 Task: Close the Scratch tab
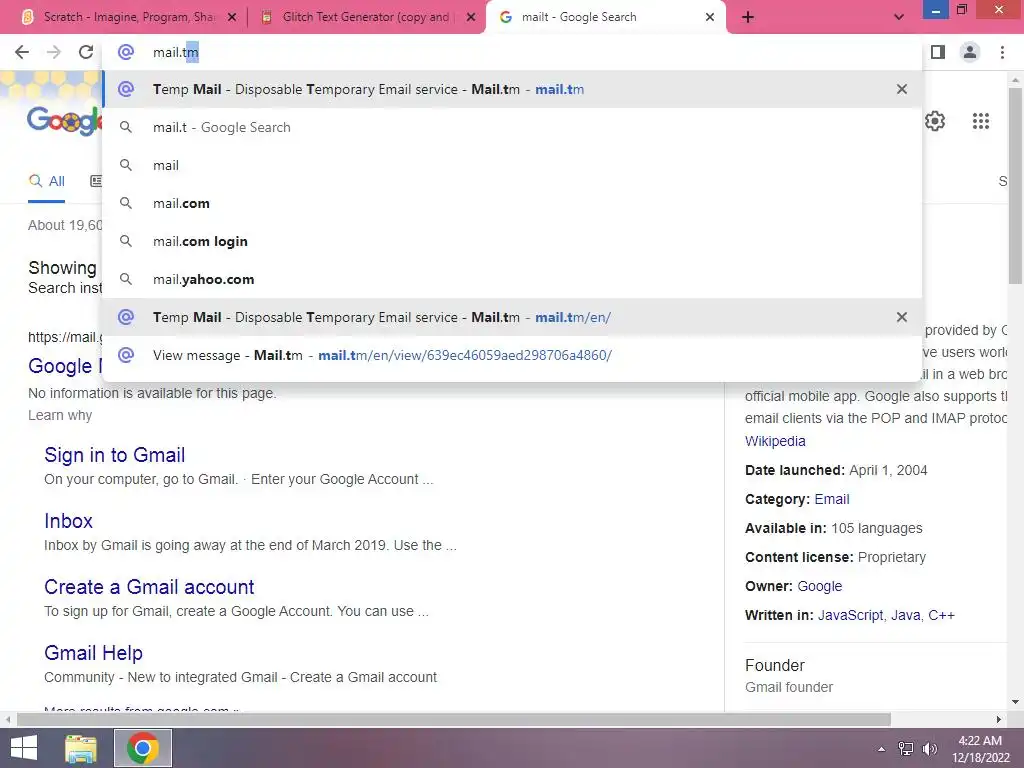coord(232,17)
